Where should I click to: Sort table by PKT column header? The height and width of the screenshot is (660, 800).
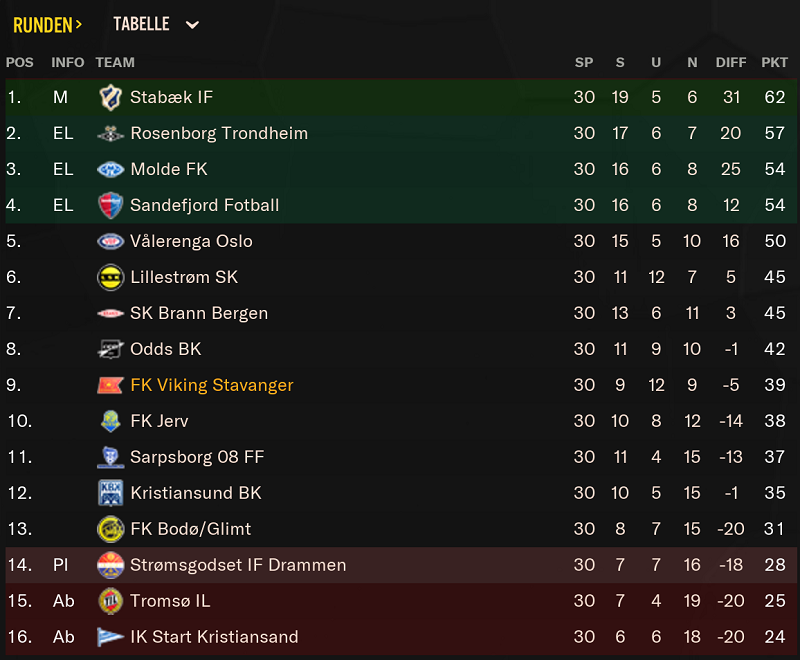(774, 63)
